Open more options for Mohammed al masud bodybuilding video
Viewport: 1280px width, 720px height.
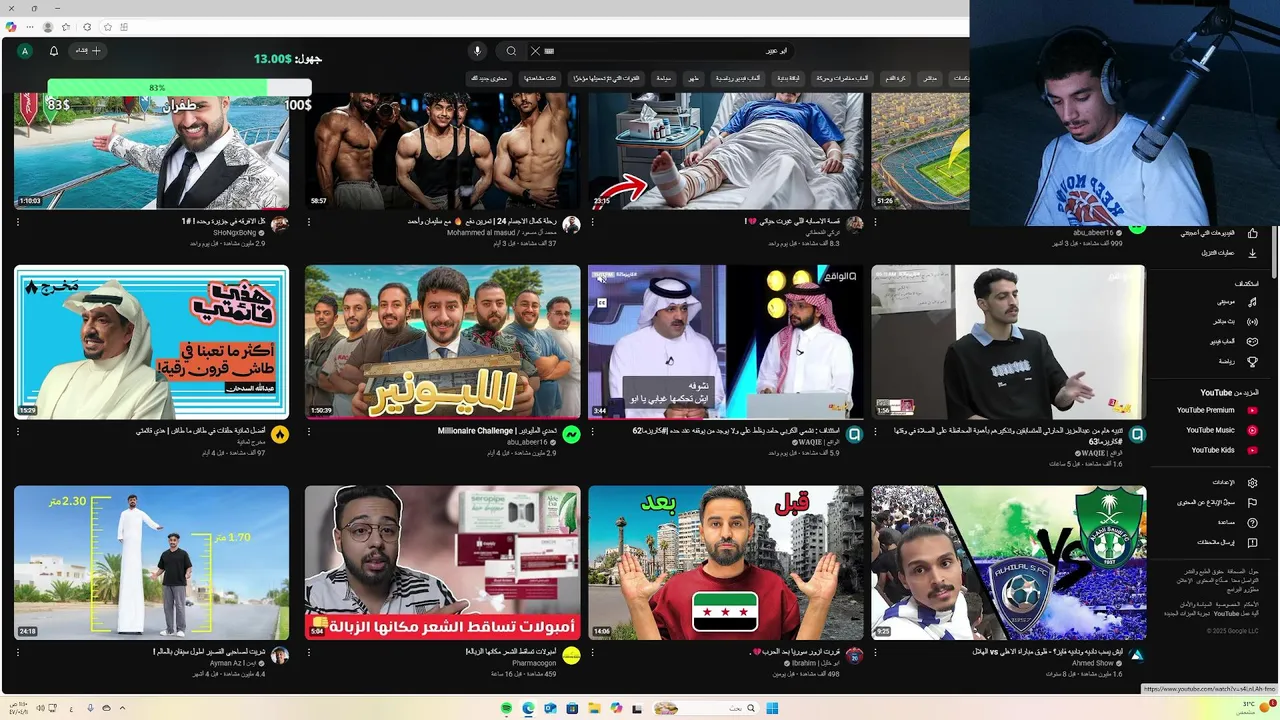click(308, 222)
